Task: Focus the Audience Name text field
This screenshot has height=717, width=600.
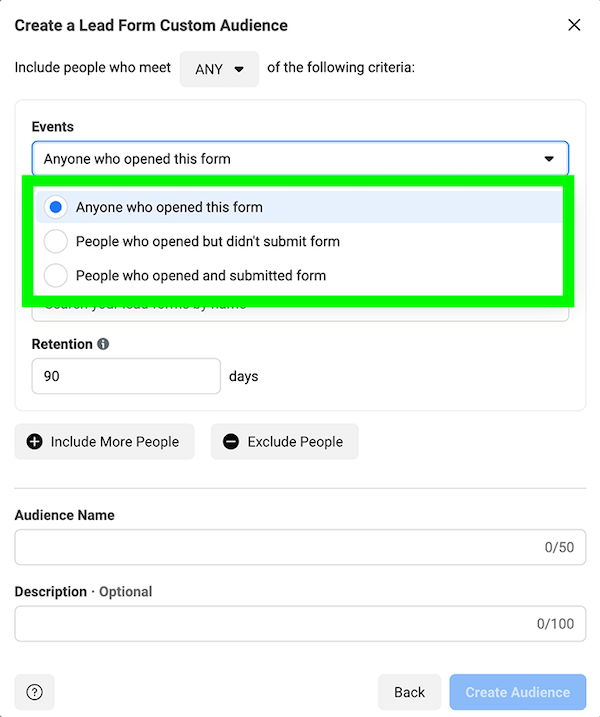Action: coord(300,547)
